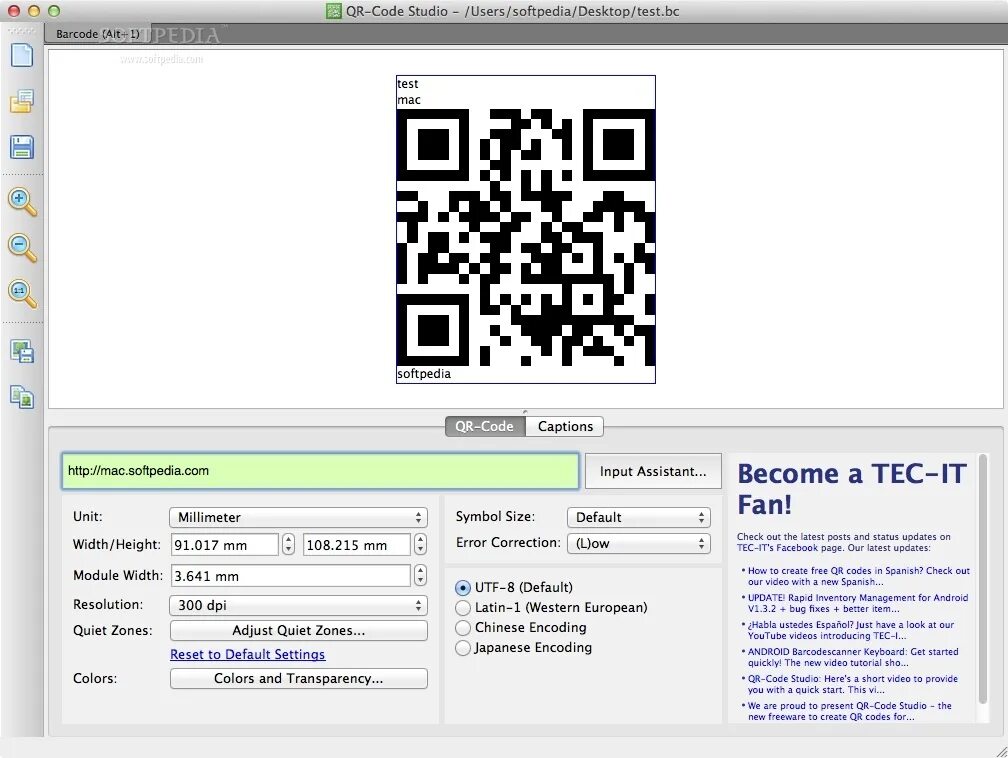Open the Spanish QR codes video post
The image size is (1008, 758).
[x=858, y=576]
